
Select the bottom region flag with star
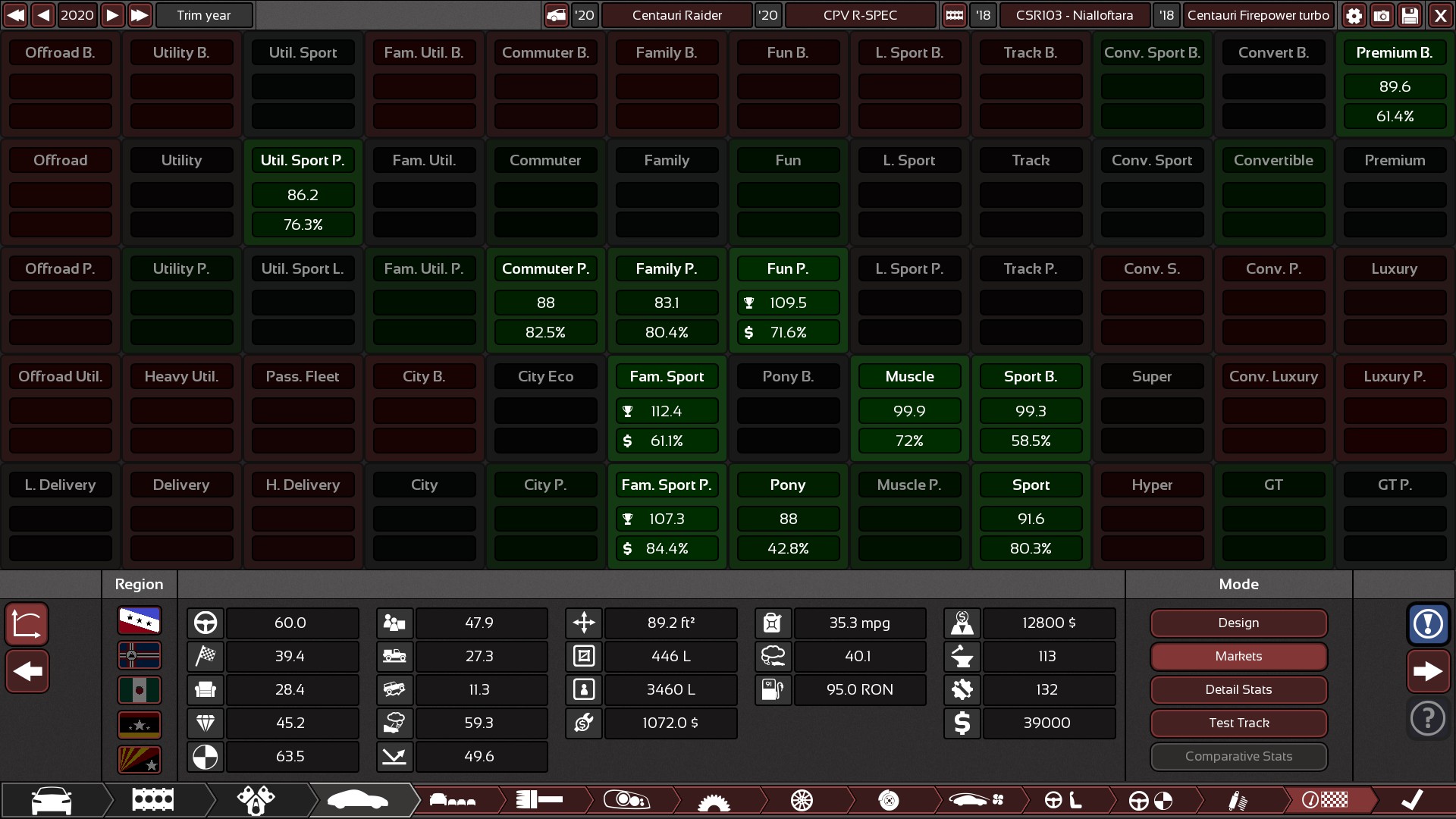[140, 759]
